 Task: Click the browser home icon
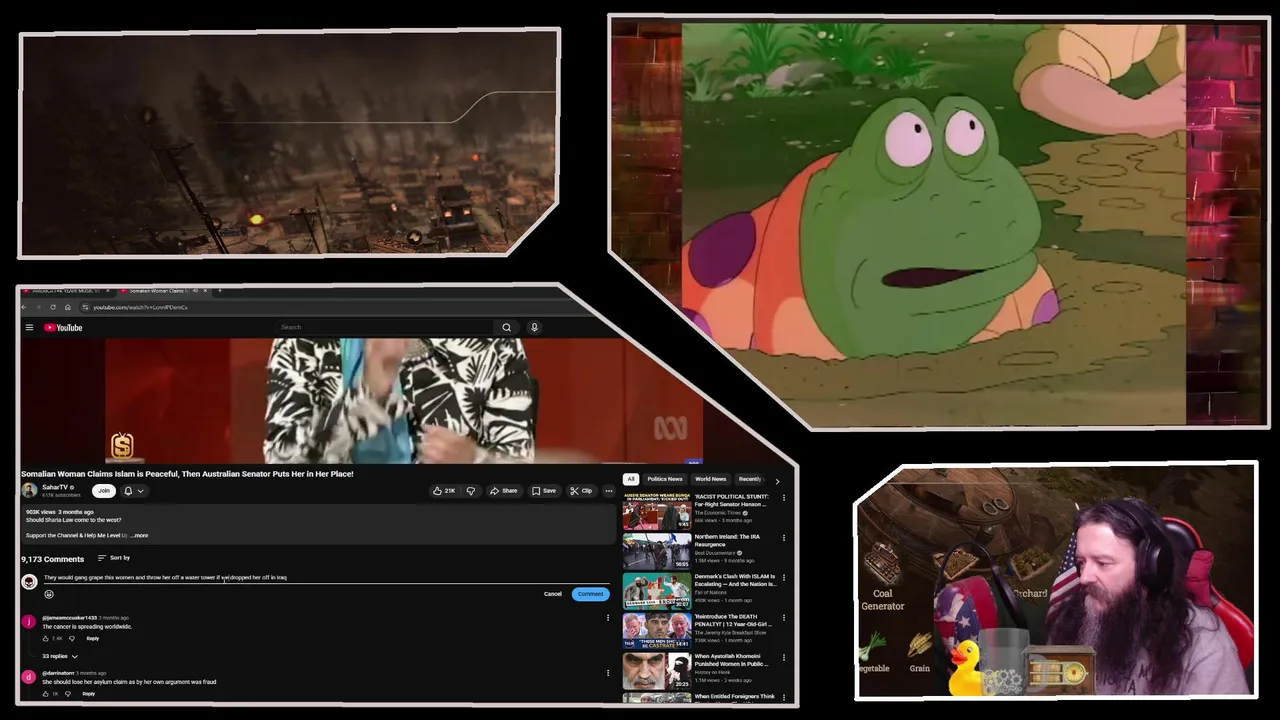[67, 307]
